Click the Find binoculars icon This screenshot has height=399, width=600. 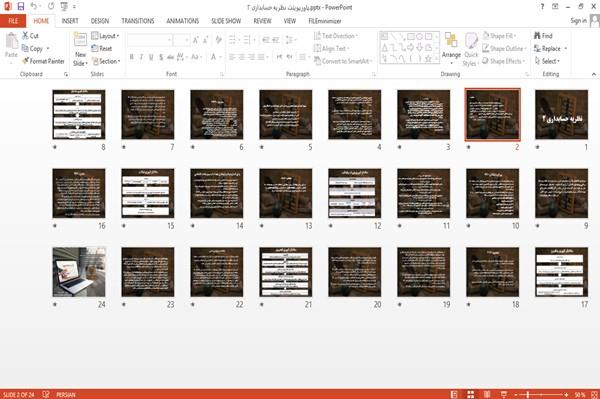coord(537,36)
